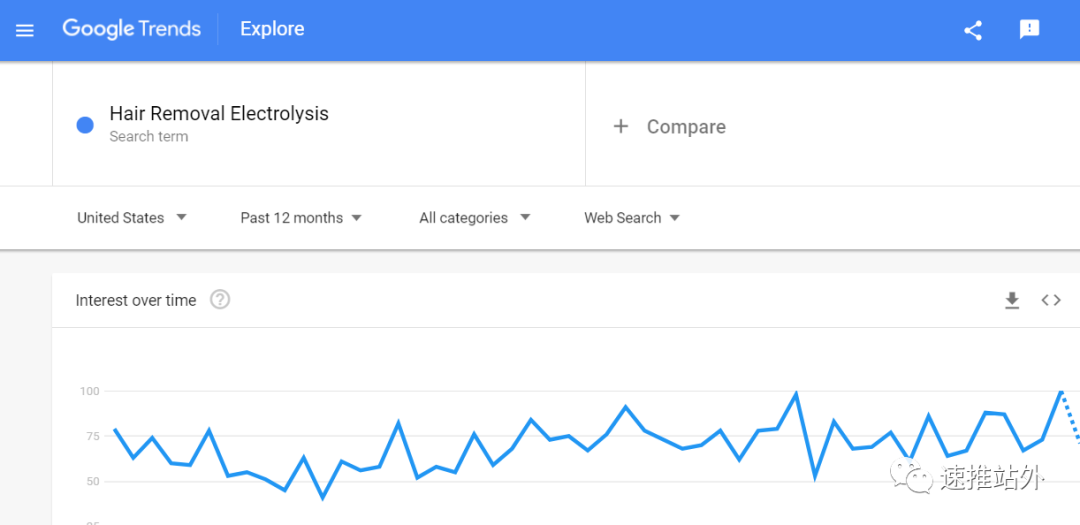The height and width of the screenshot is (525, 1080).
Task: Open the hamburger main menu
Action: (x=25, y=30)
